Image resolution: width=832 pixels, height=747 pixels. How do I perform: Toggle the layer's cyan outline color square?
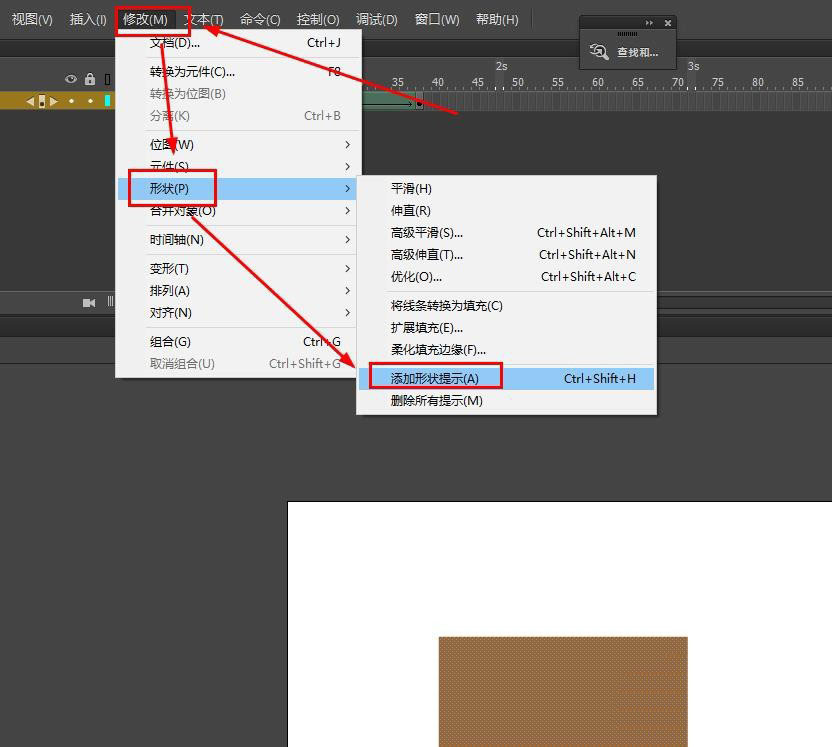tap(107, 101)
